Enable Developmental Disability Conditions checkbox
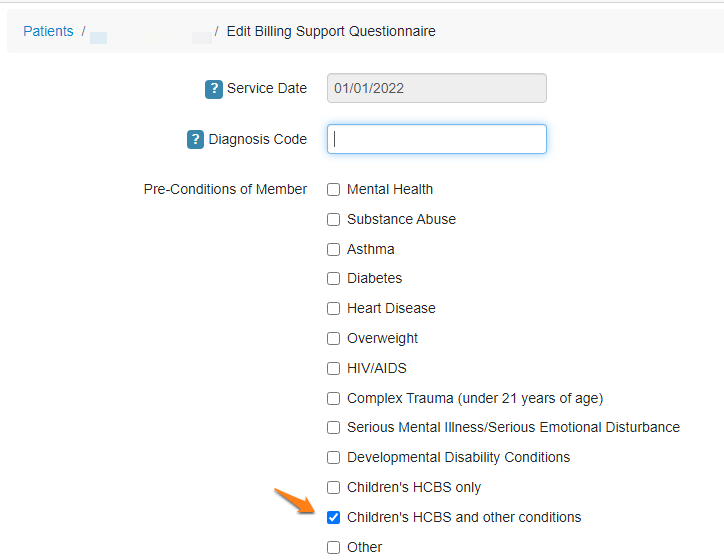Viewport: 724px width, 560px height. click(333, 458)
